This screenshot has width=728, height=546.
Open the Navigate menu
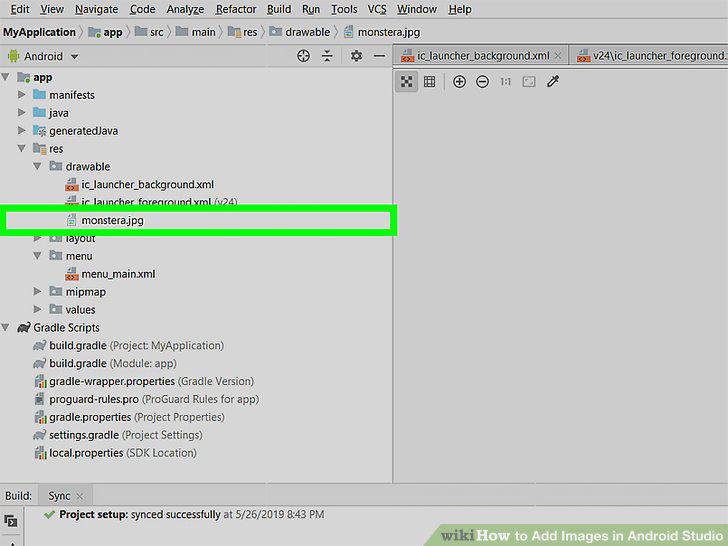[x=97, y=9]
